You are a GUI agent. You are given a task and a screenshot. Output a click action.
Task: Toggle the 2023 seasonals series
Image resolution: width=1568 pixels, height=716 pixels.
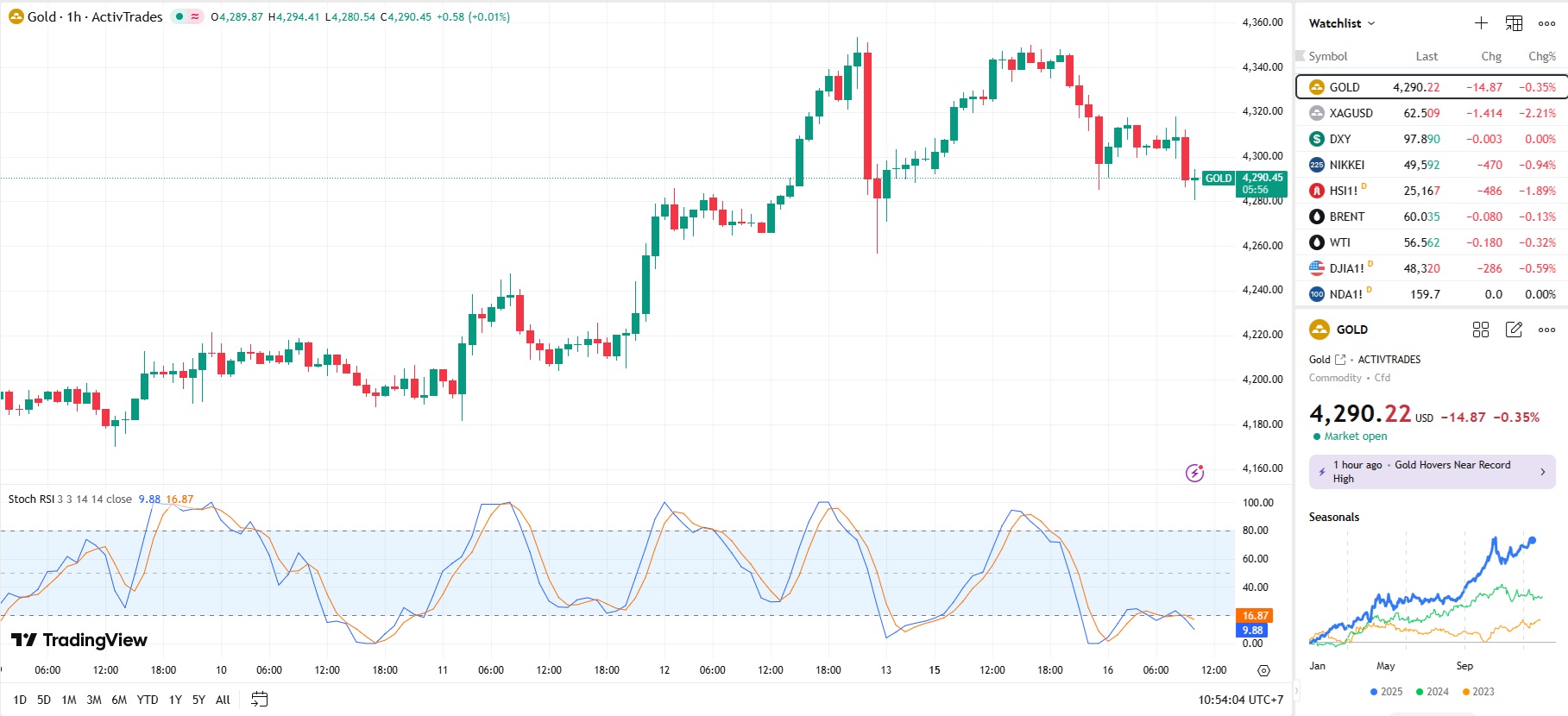[1477, 692]
